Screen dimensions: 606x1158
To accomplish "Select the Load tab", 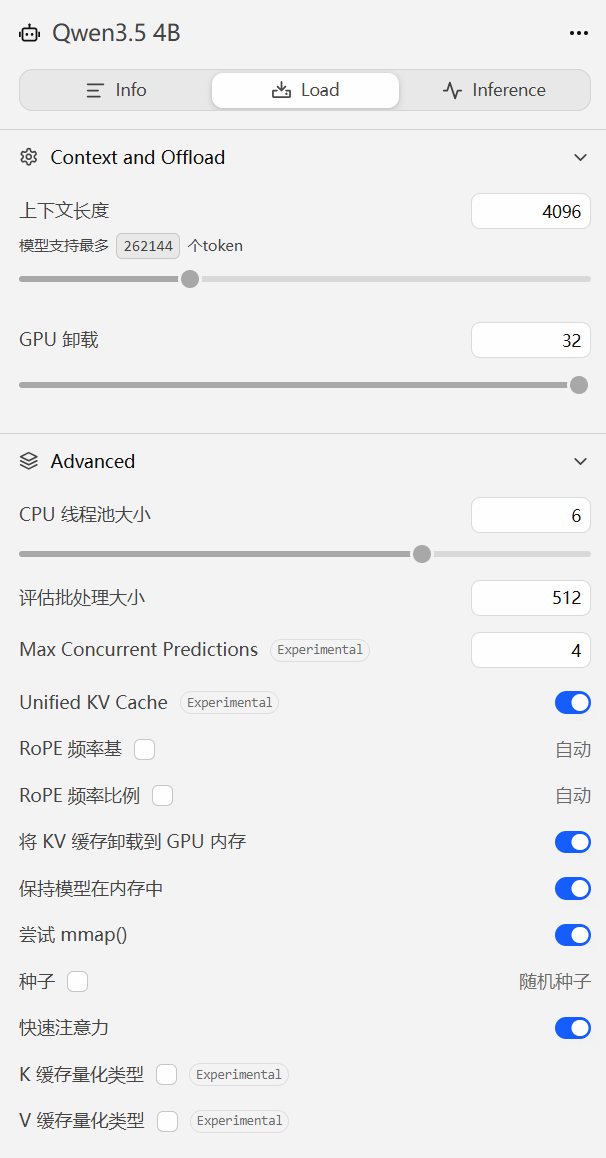I will [306, 90].
